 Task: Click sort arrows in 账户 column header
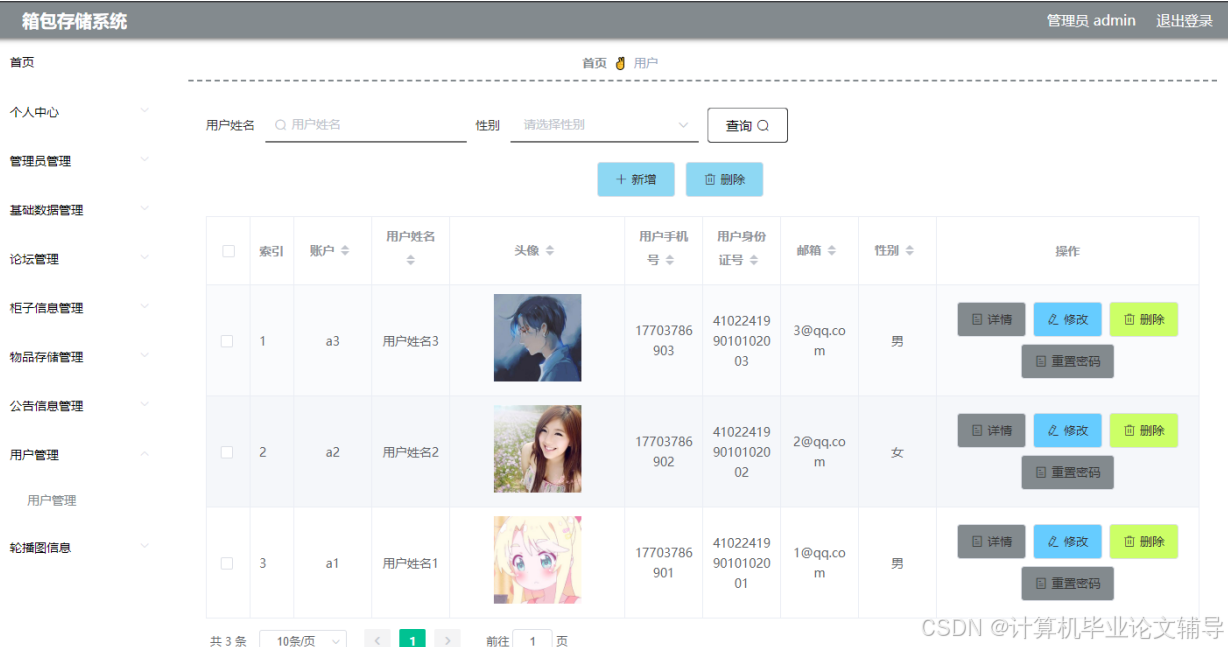pos(345,251)
